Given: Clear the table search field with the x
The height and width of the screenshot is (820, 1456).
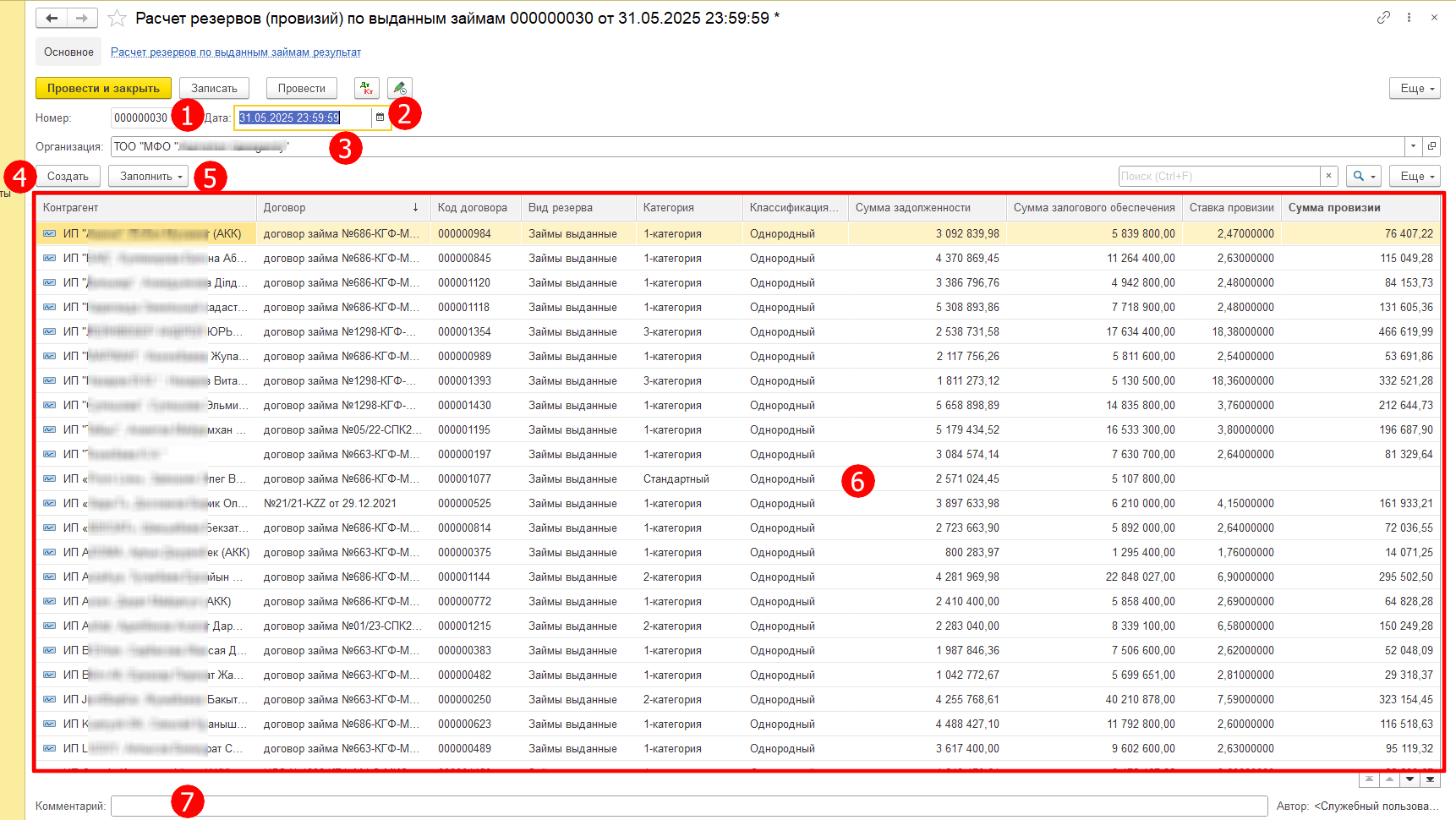Looking at the screenshot, I should 1328,176.
